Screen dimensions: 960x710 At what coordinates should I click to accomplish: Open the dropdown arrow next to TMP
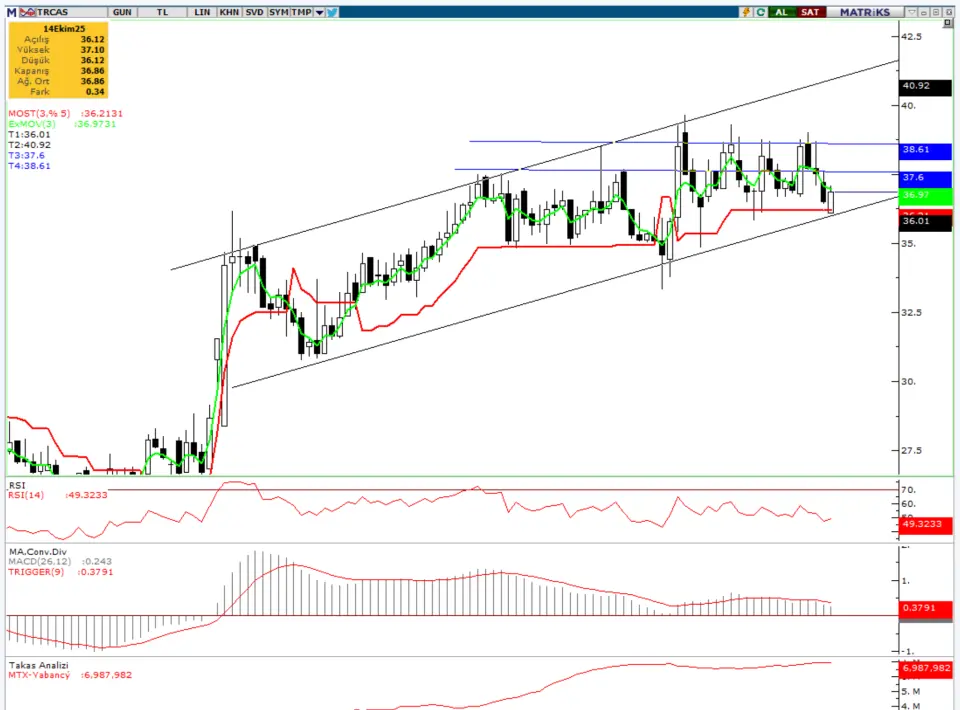coord(319,11)
